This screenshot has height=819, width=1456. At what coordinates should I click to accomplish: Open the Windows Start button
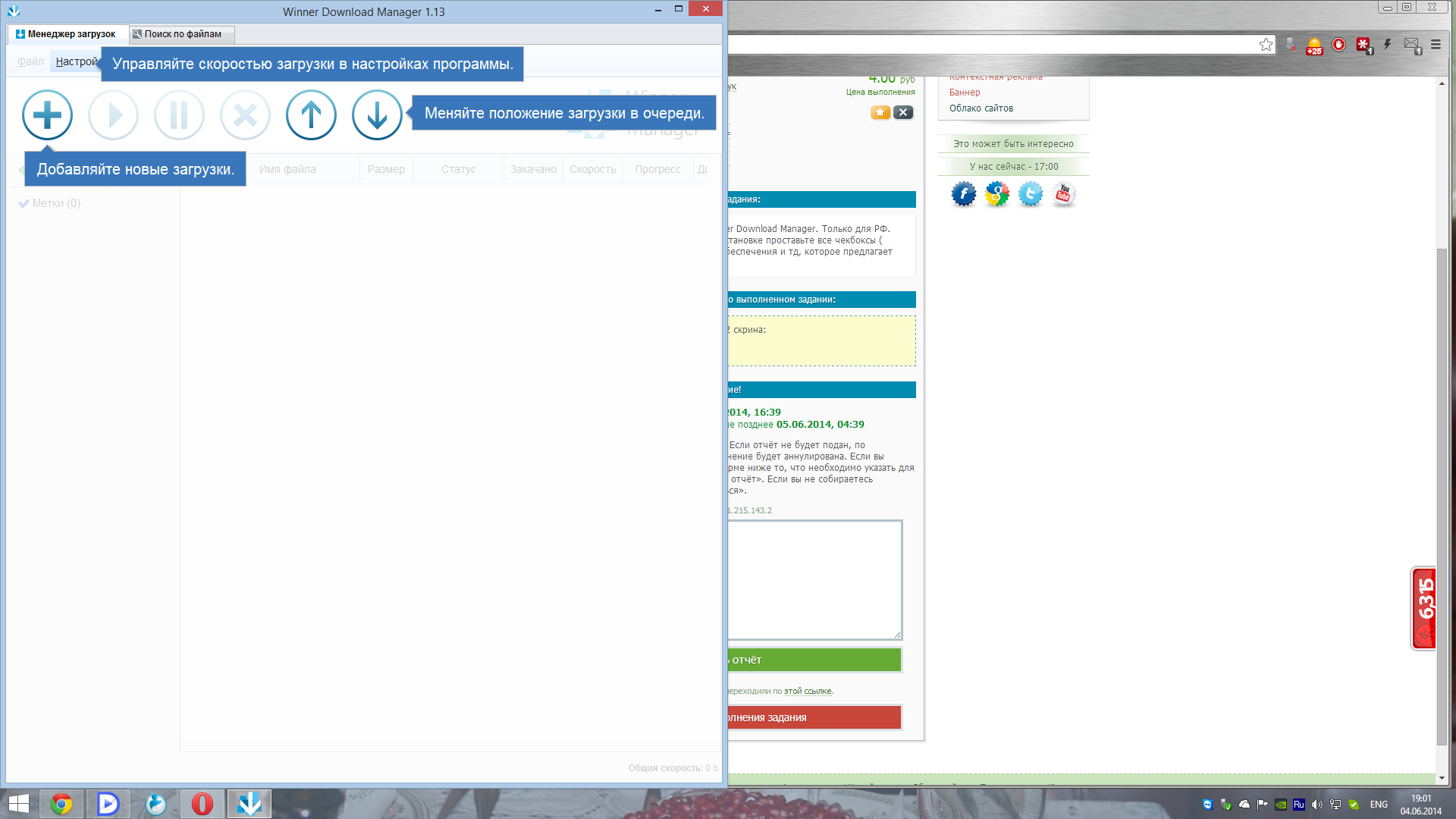coord(18,804)
